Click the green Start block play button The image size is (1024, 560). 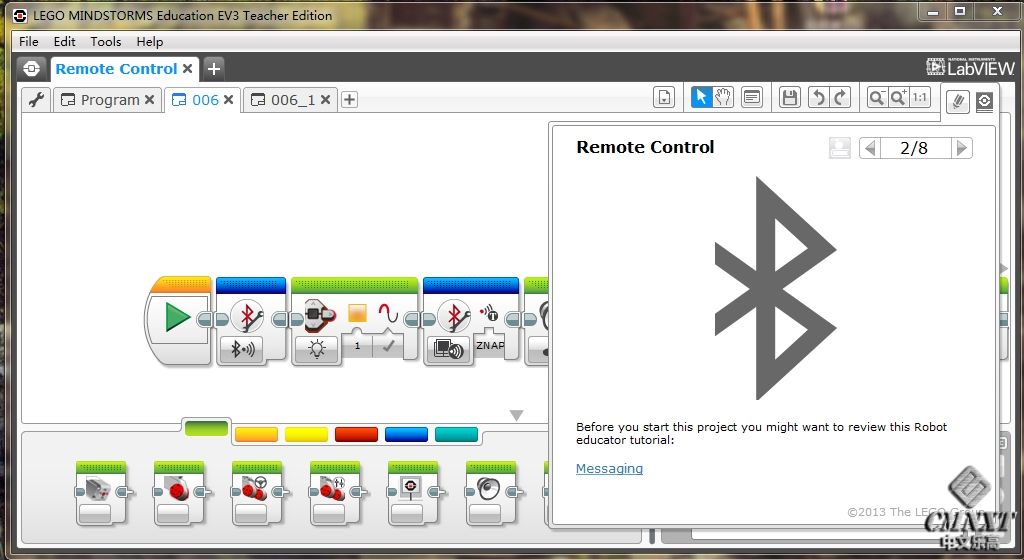coord(177,317)
